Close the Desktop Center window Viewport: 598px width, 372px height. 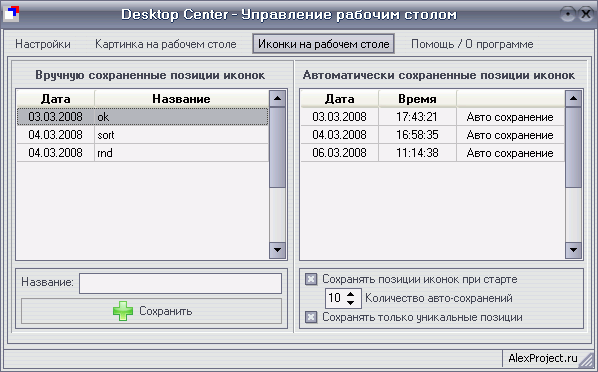(x=585, y=14)
